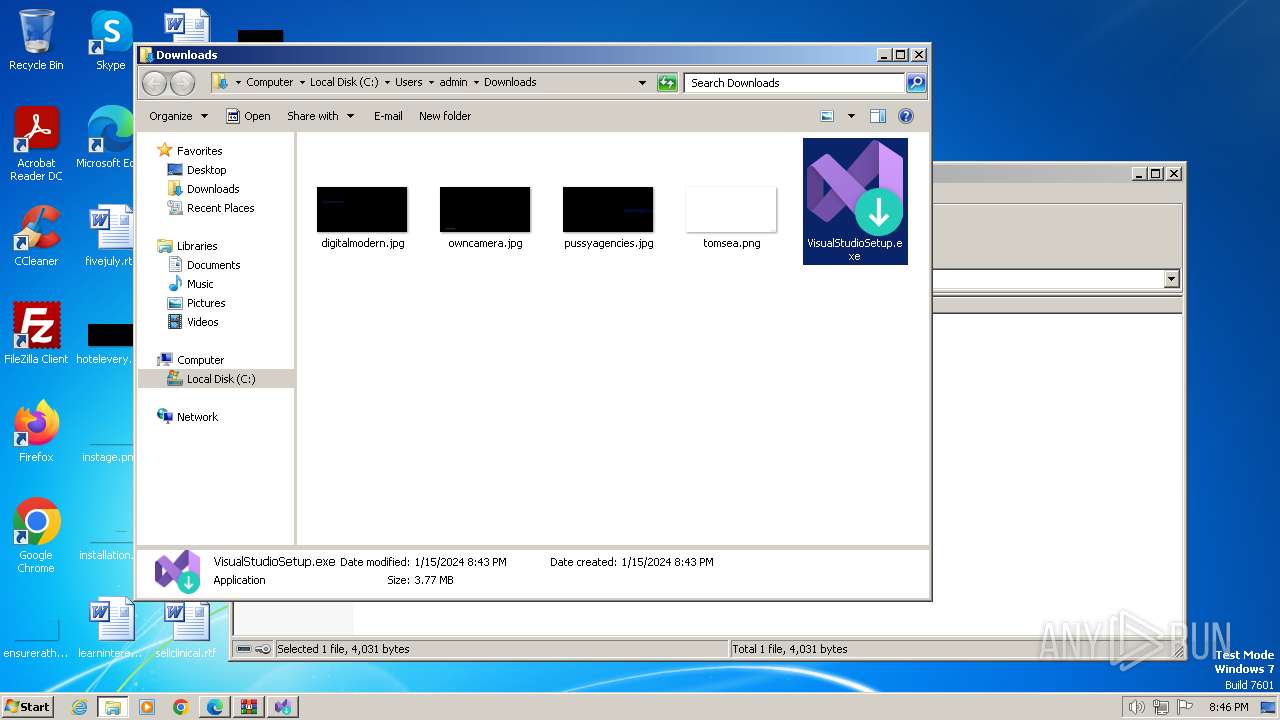The height and width of the screenshot is (720, 1280).
Task: Open Acrobat Reader DC desktop icon
Action: 36,145
